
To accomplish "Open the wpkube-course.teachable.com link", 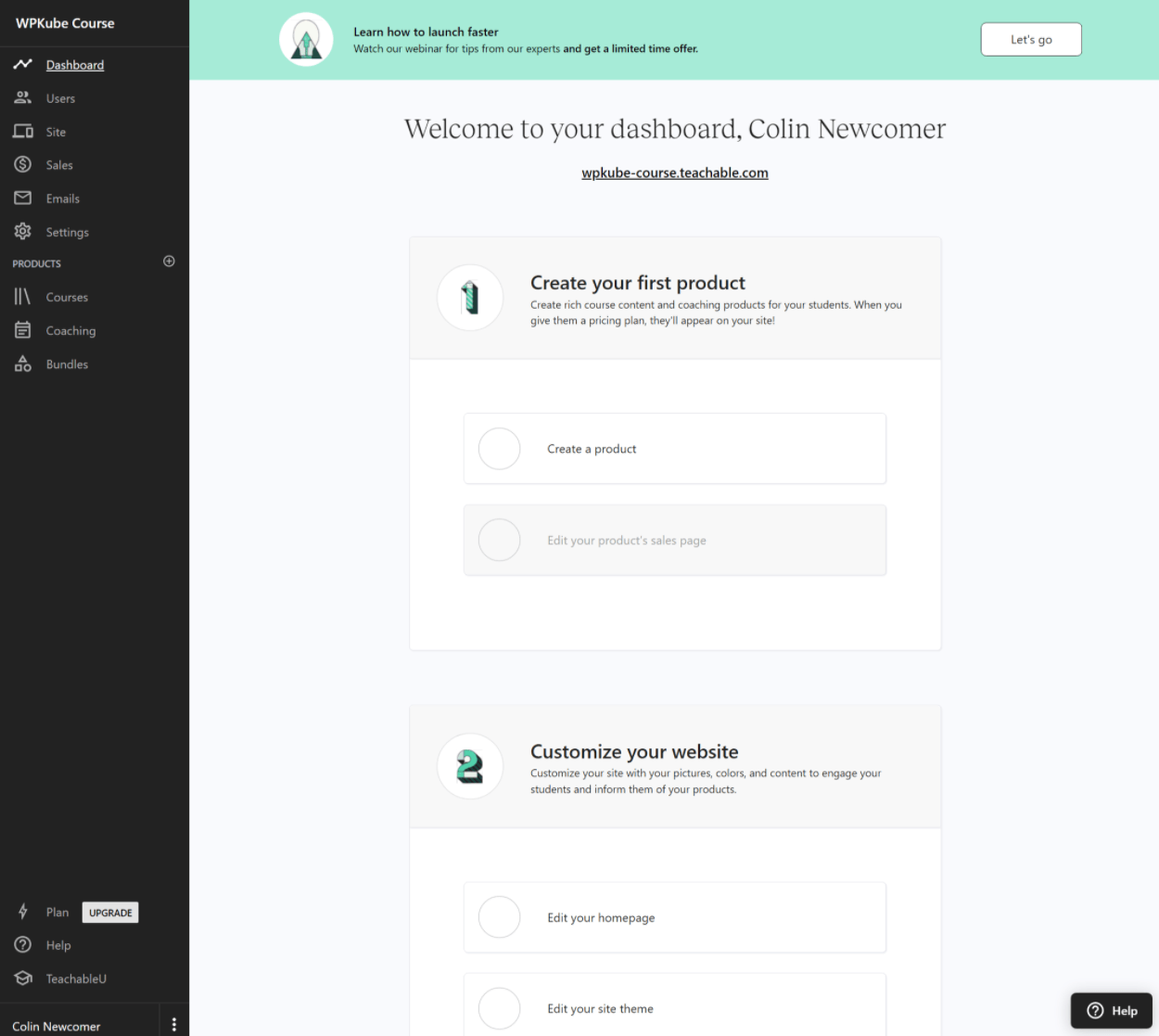I will pyautogui.click(x=675, y=173).
